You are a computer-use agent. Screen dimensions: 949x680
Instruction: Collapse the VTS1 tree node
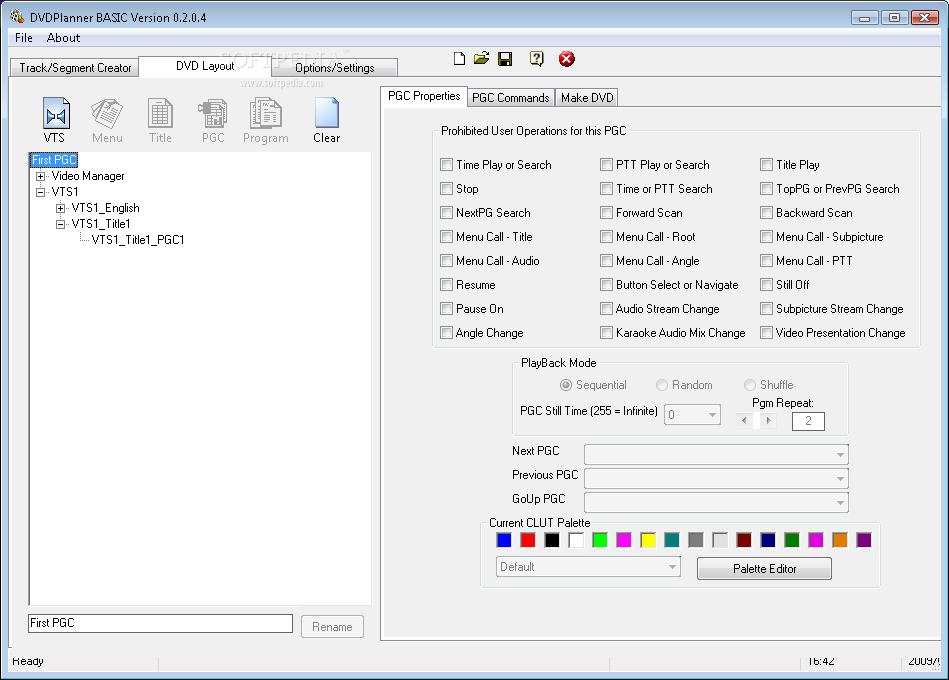pyautogui.click(x=41, y=192)
